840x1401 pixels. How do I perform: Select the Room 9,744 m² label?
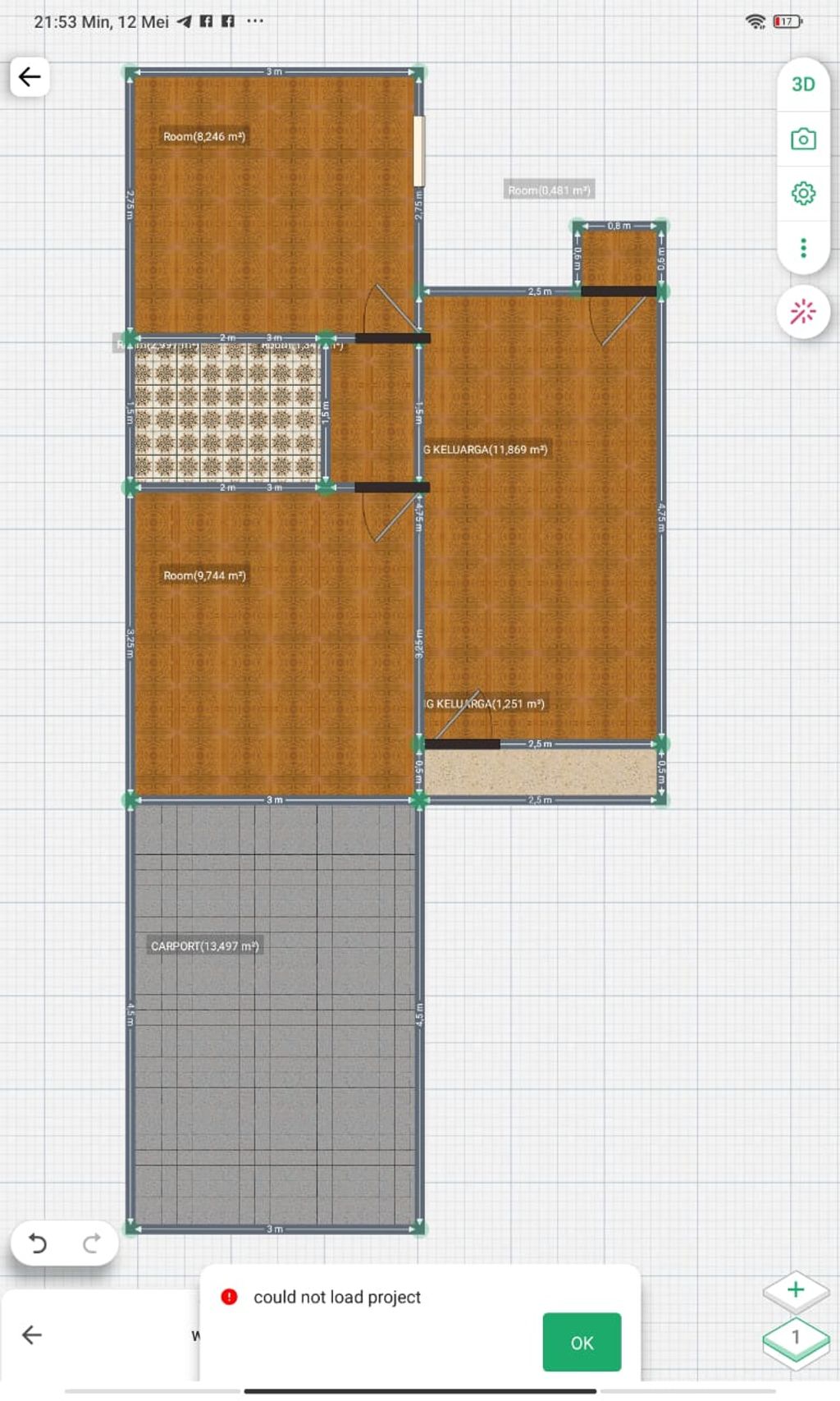click(204, 576)
